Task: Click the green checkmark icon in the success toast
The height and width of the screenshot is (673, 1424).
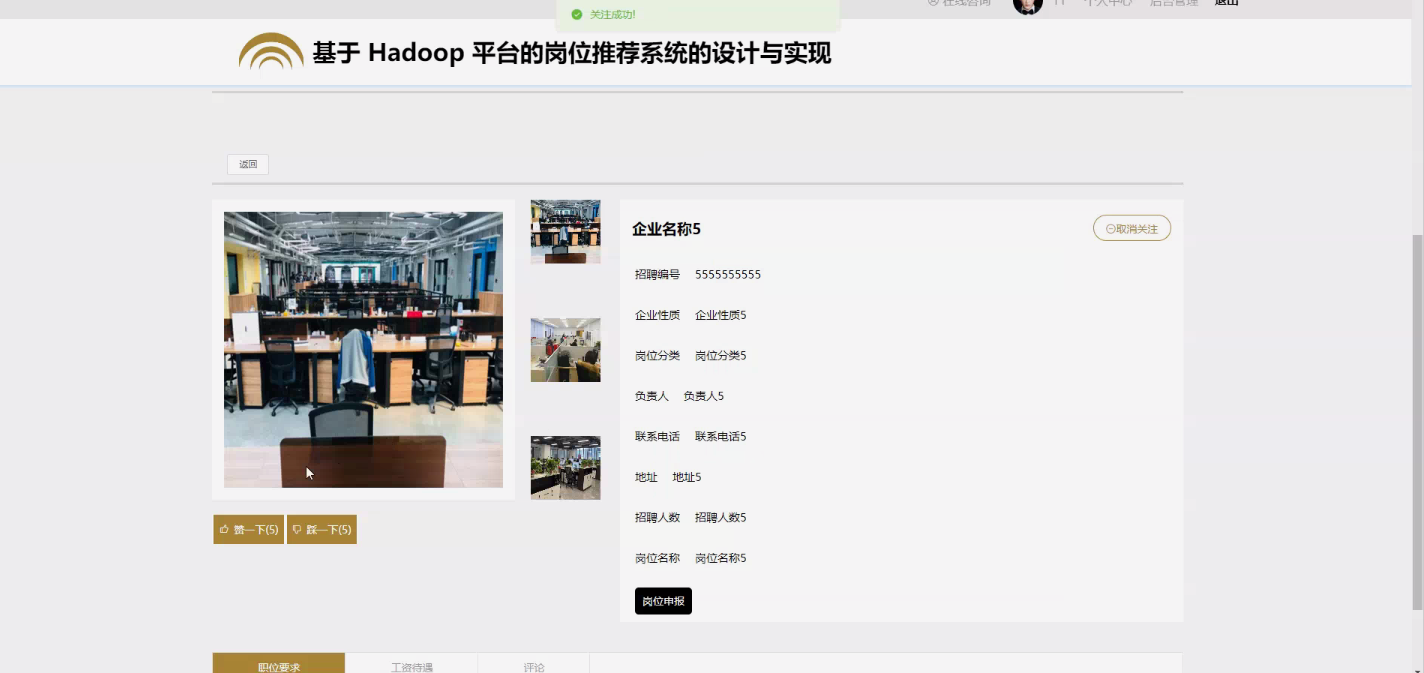Action: pyautogui.click(x=576, y=14)
